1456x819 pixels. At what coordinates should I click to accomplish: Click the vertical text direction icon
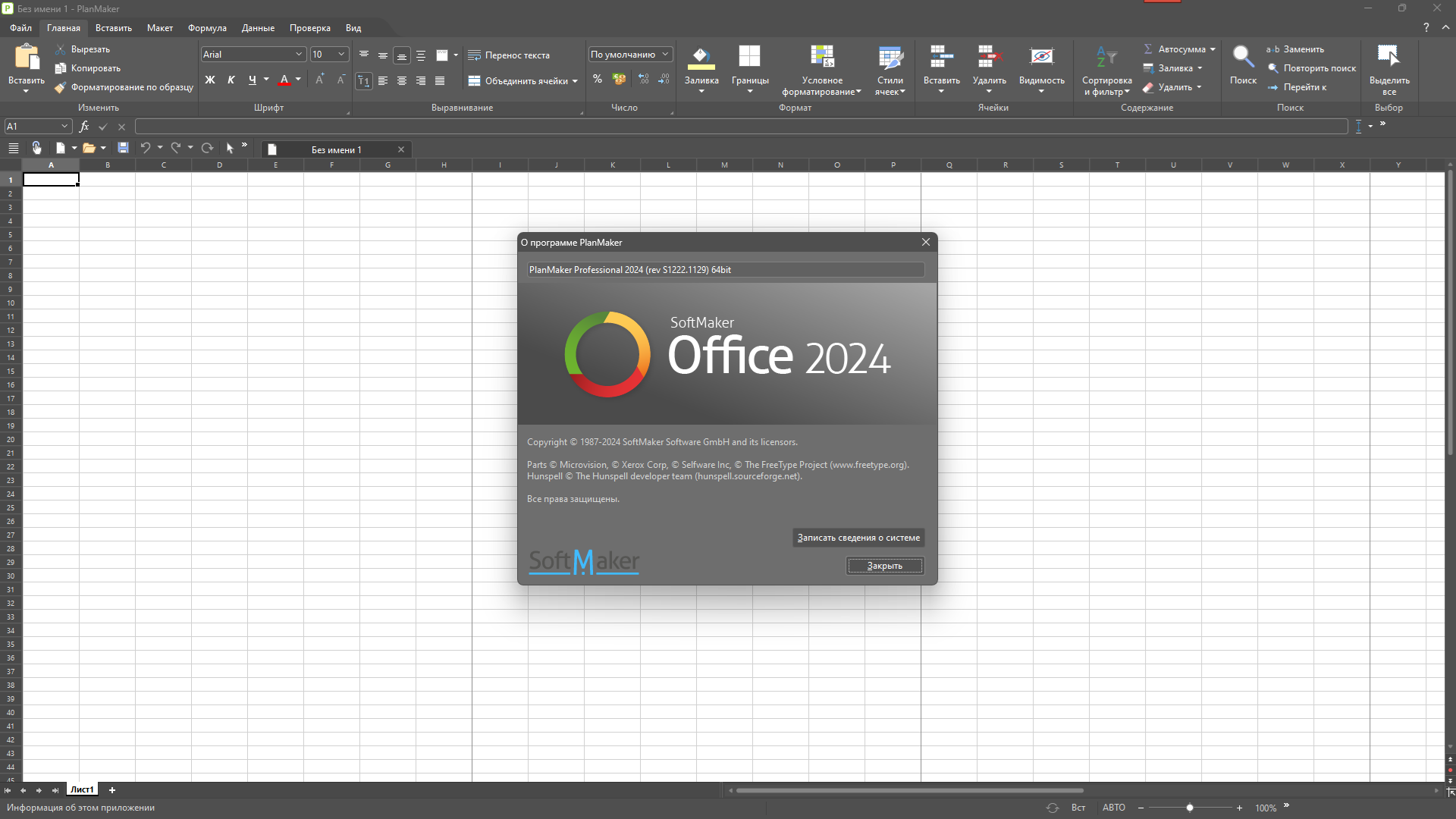364,80
